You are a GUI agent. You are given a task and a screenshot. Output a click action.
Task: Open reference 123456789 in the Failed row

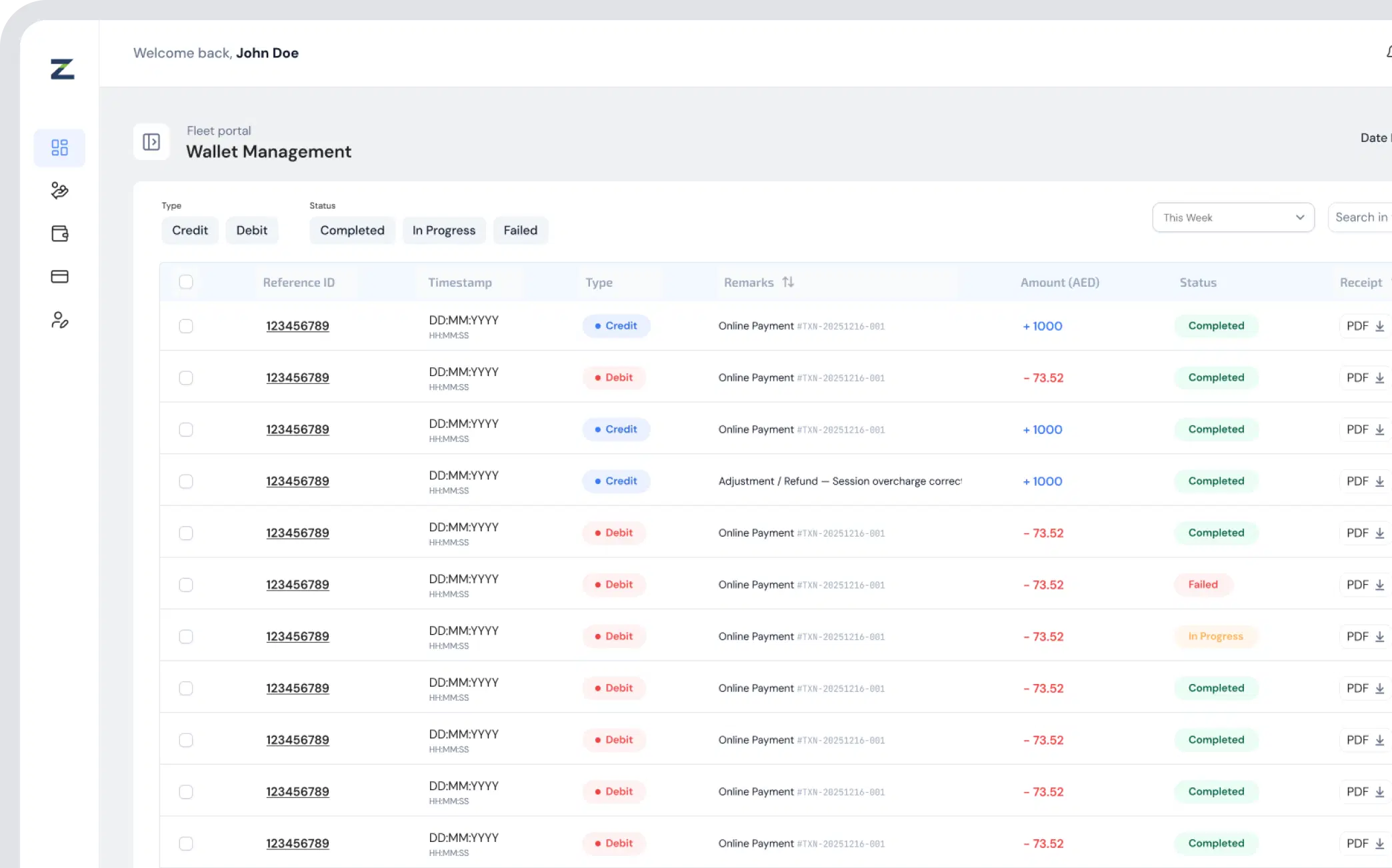pyautogui.click(x=298, y=585)
